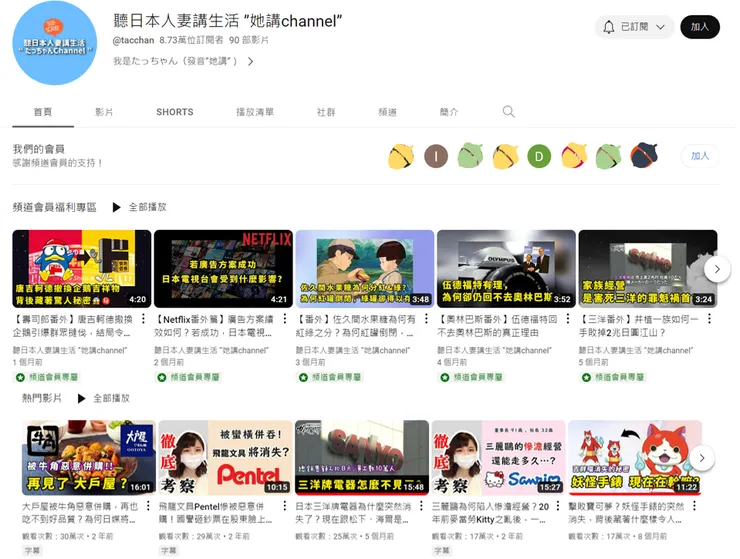Viewport: 740px width, 559px height.
Task: Open more options for the 妖怪手錶 video
Action: tap(694, 506)
